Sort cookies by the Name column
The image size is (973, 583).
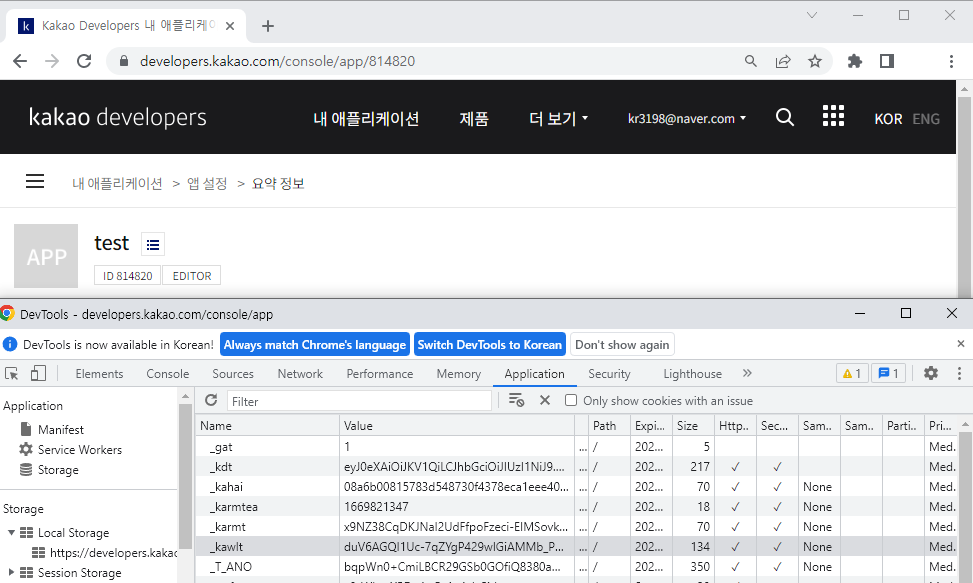(267, 425)
